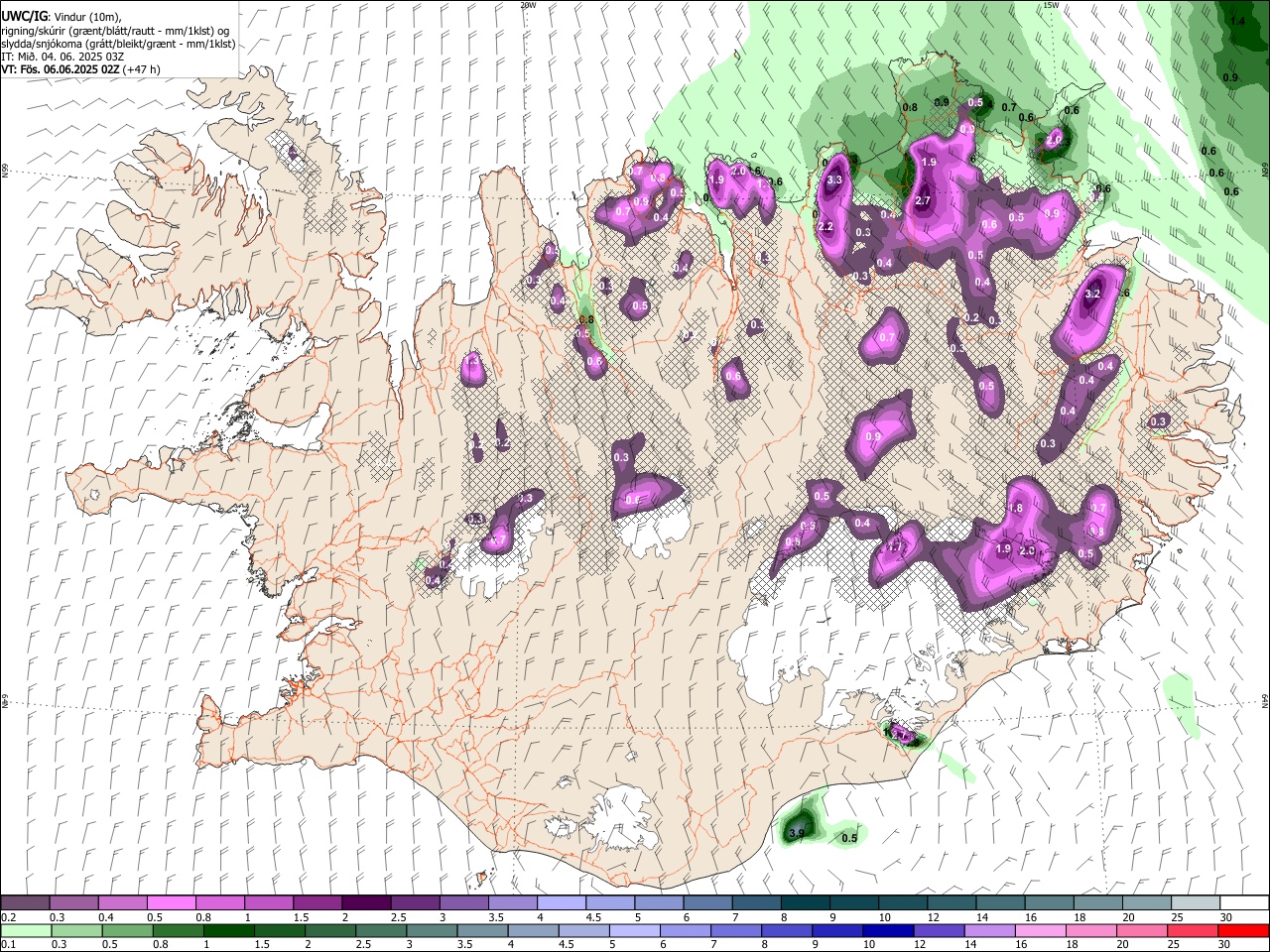This screenshot has width=1270, height=952.
Task: Pick the bottom-row legend swatch starting at 2.5
Action: click(381, 930)
